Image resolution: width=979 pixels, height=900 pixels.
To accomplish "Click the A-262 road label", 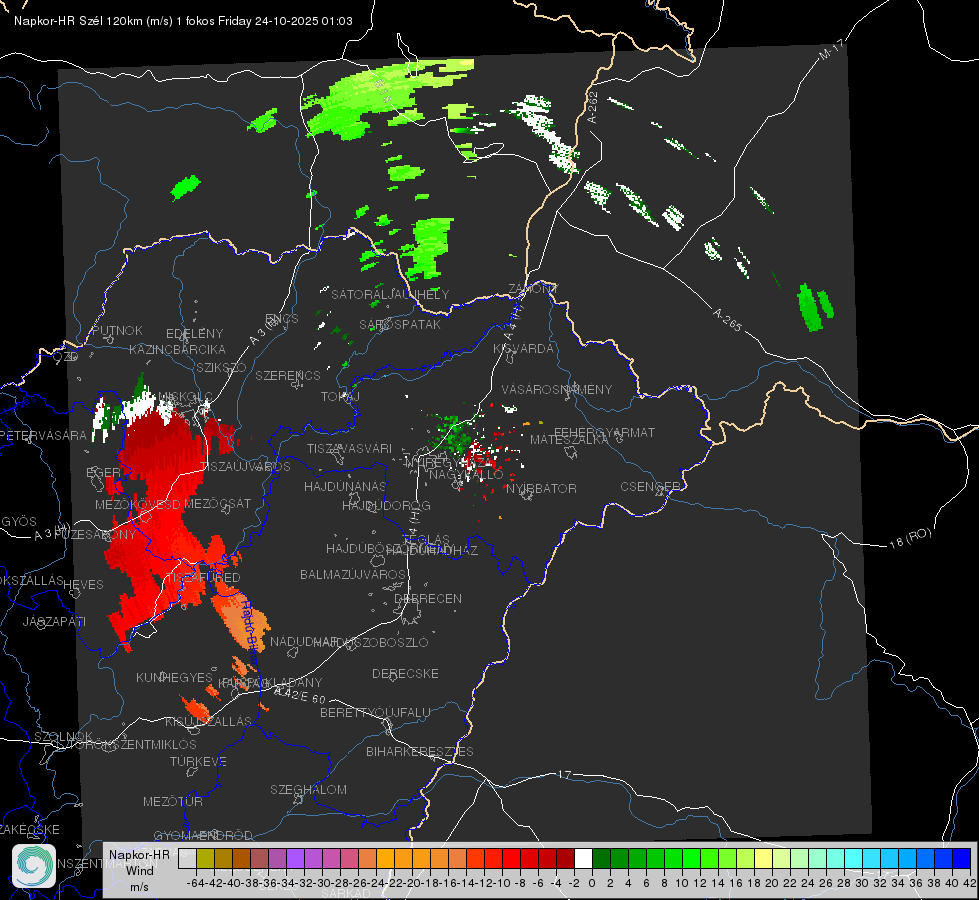I will [x=593, y=107].
